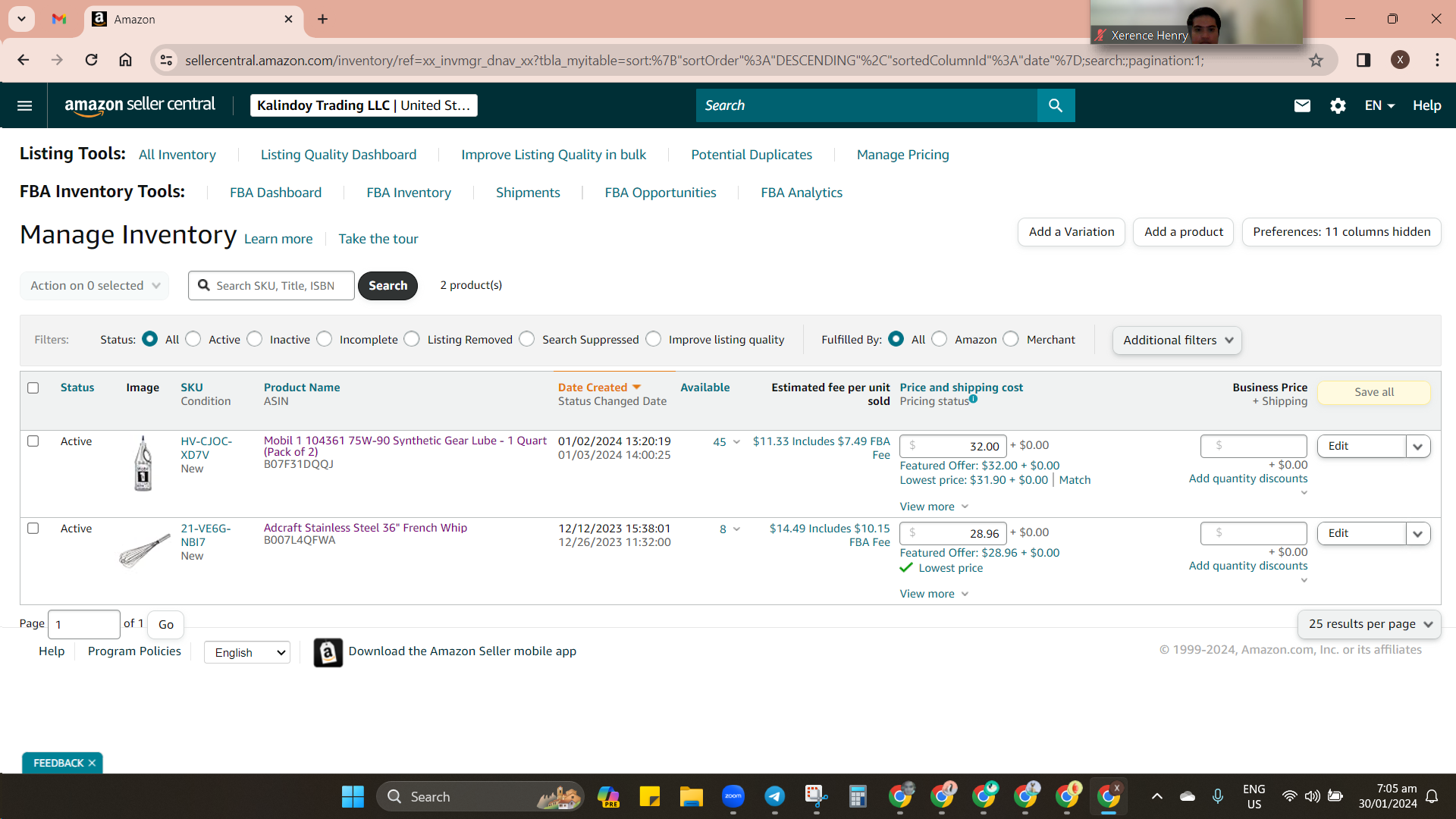Click the Search SKU, Title, ISBN field
Image resolution: width=1456 pixels, height=819 pixels.
pos(271,286)
